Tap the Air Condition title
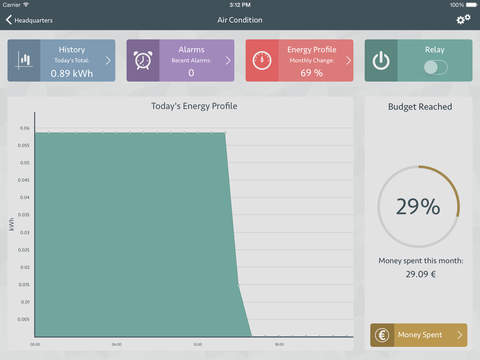The image size is (480, 360). click(240, 20)
